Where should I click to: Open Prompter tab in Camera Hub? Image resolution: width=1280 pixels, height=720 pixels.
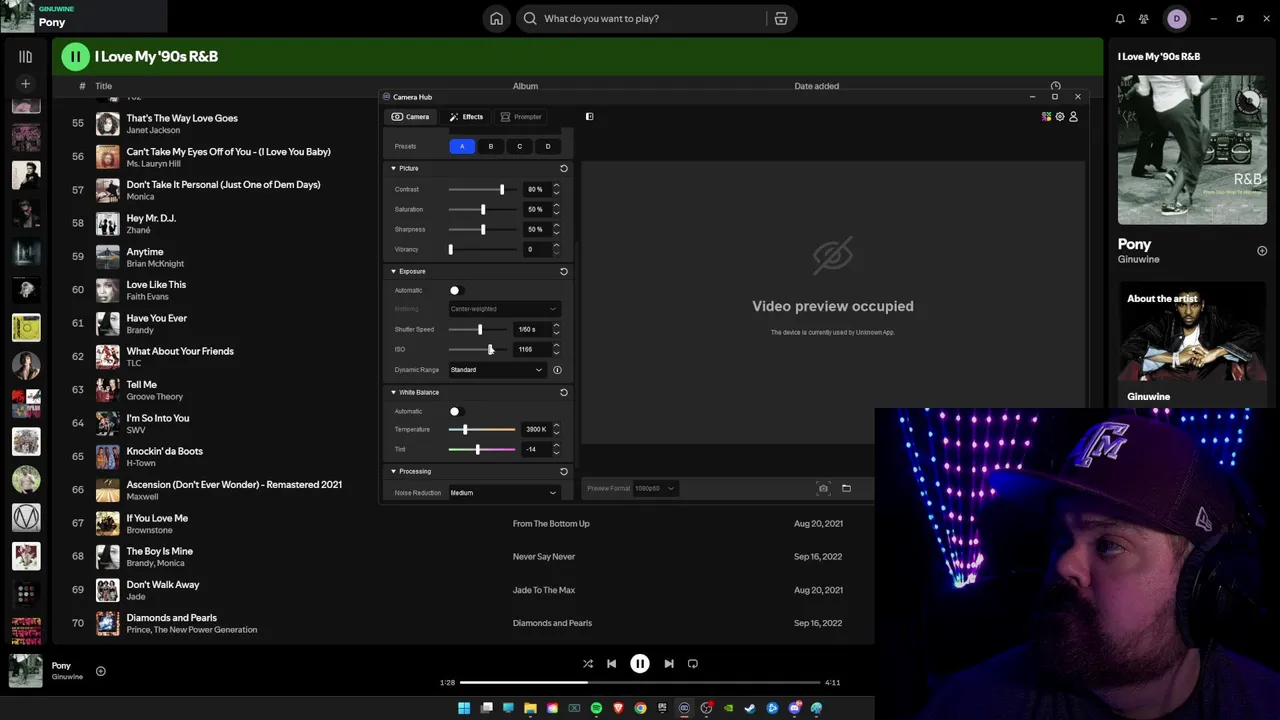pos(521,117)
